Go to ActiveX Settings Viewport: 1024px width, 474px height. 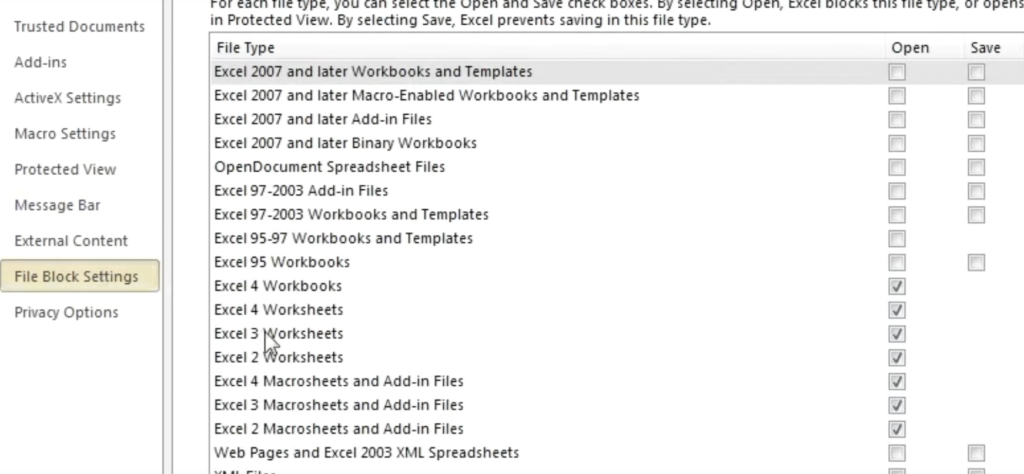[67, 98]
